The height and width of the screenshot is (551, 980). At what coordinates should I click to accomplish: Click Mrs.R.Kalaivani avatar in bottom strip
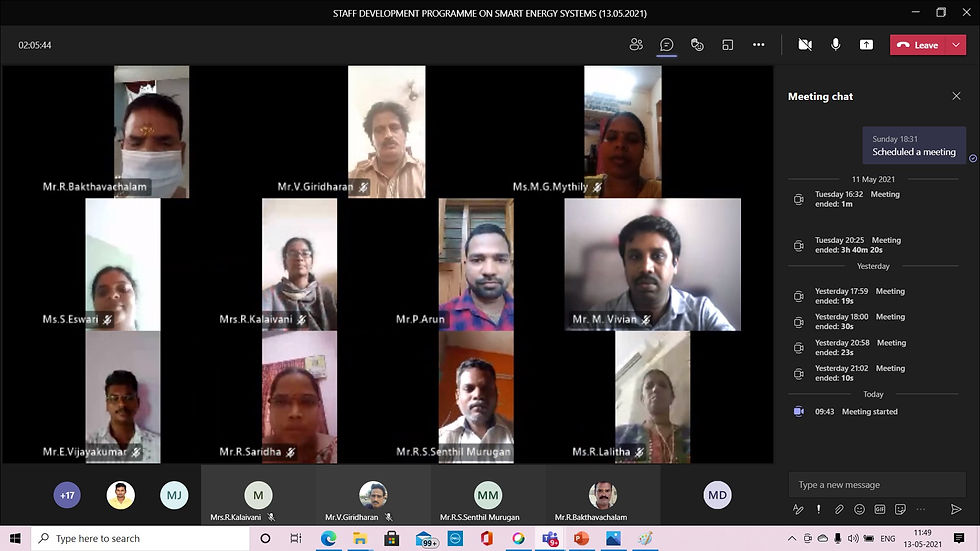258,495
